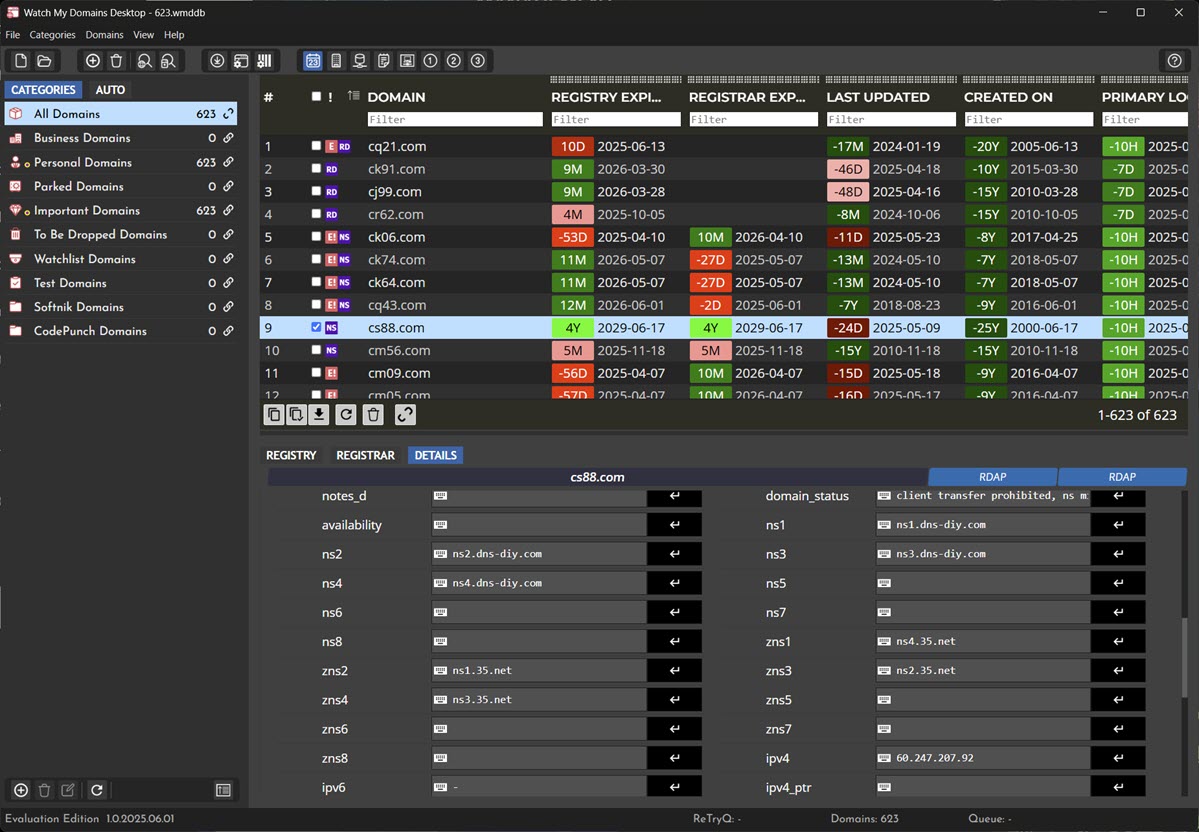The image size is (1199, 832).
Task: Switch to custom view number 3
Action: (x=478, y=60)
